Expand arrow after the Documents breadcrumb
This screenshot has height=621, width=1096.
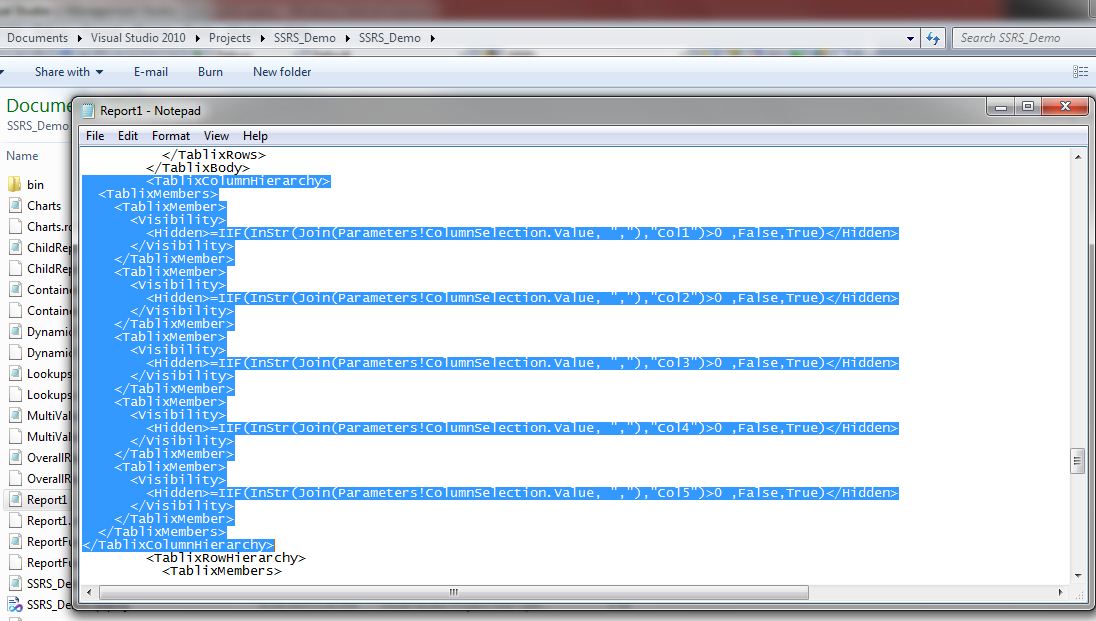coord(79,38)
